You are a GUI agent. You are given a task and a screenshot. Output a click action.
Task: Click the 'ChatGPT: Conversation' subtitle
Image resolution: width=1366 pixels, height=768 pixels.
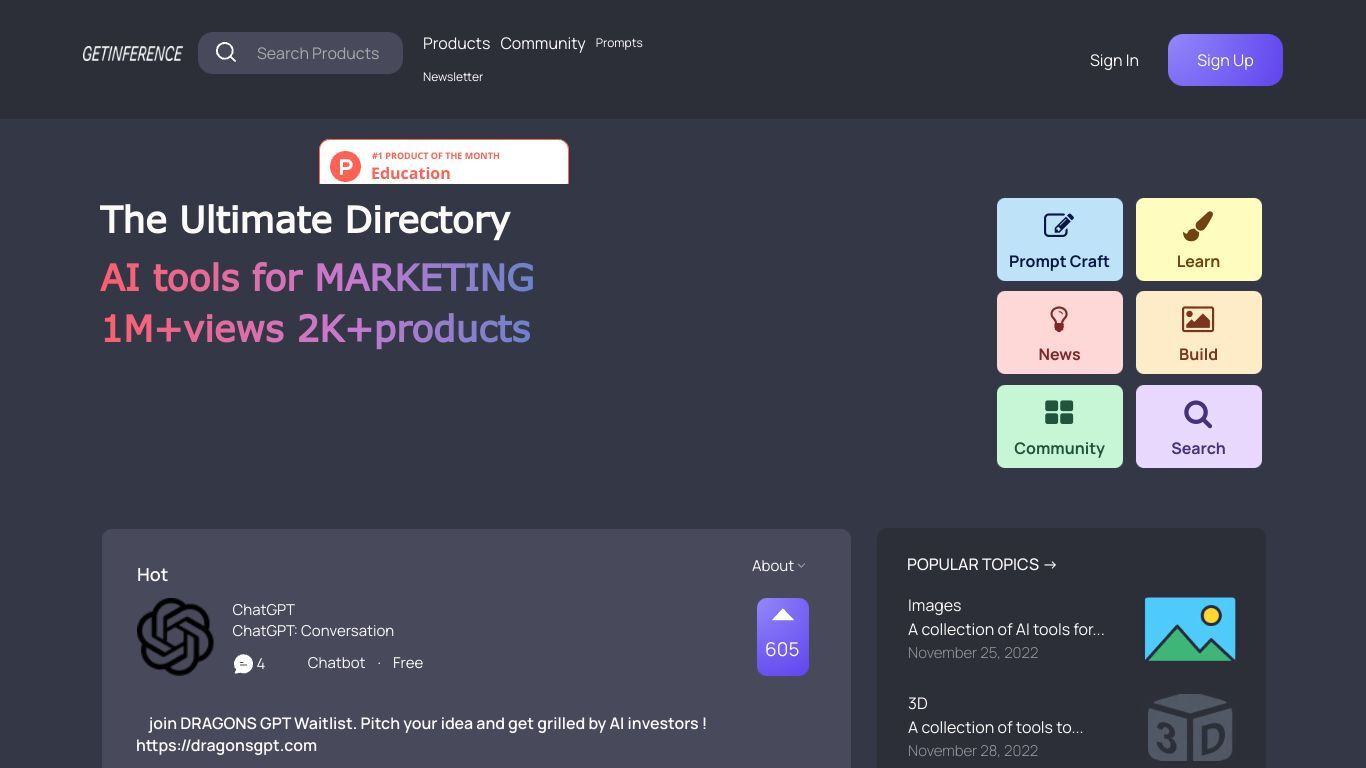313,631
